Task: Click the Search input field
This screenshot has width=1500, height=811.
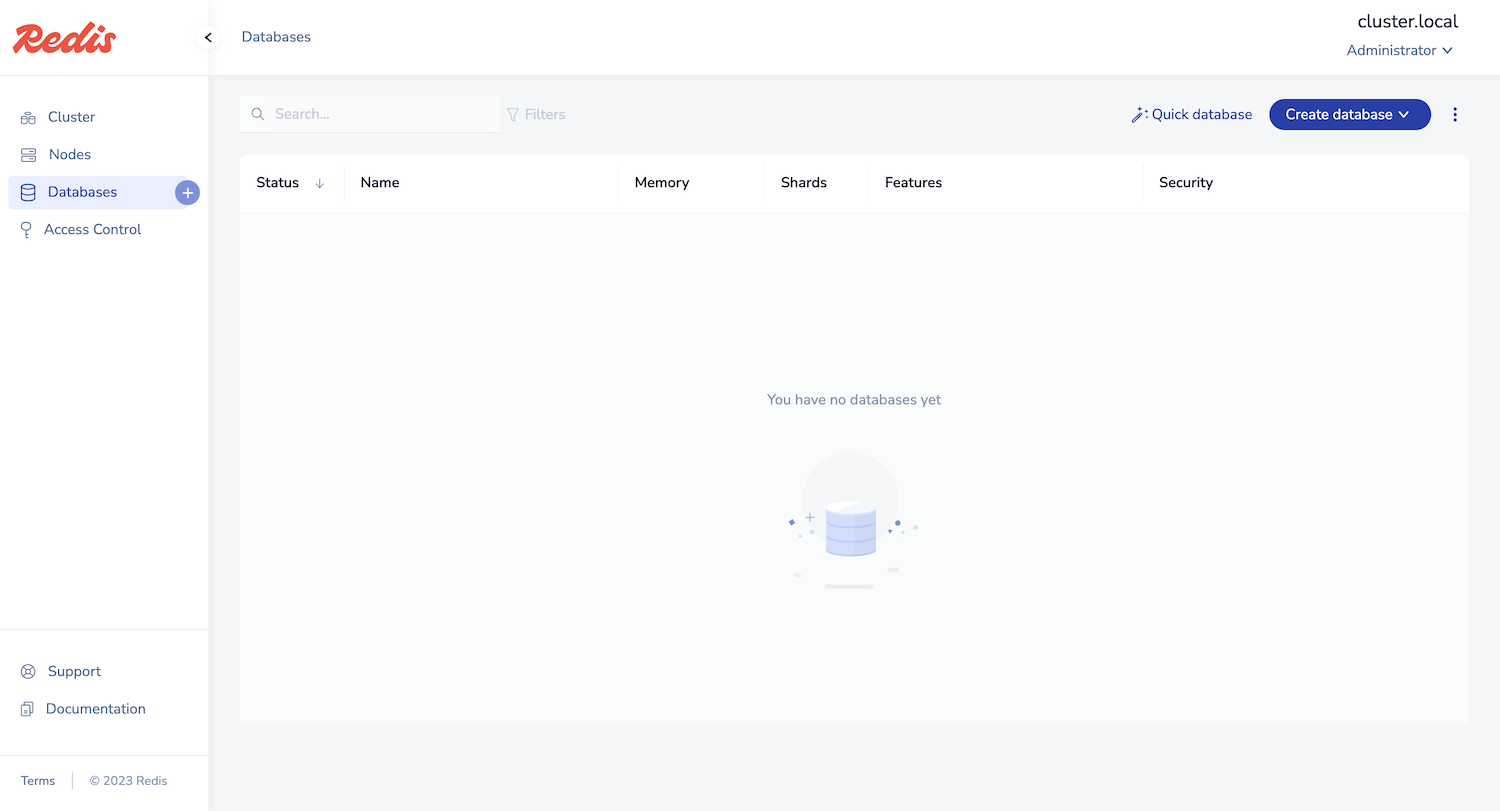Action: pos(380,115)
